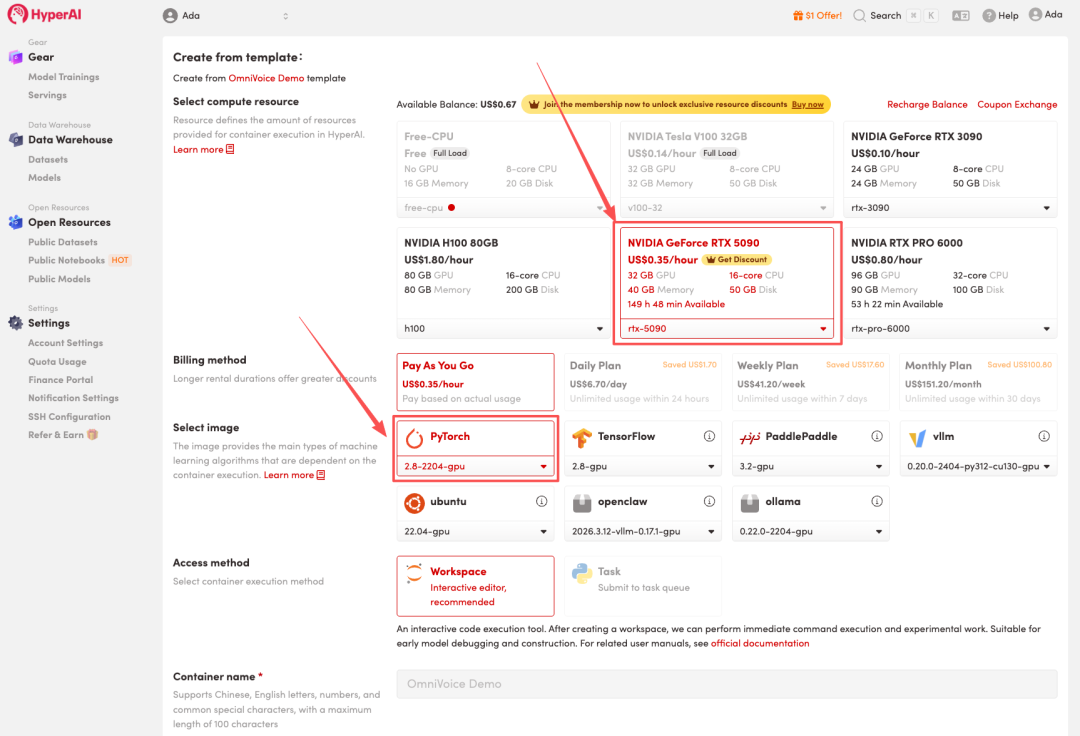Click the PyTorch logo icon
1080x736 pixels.
tap(414, 437)
